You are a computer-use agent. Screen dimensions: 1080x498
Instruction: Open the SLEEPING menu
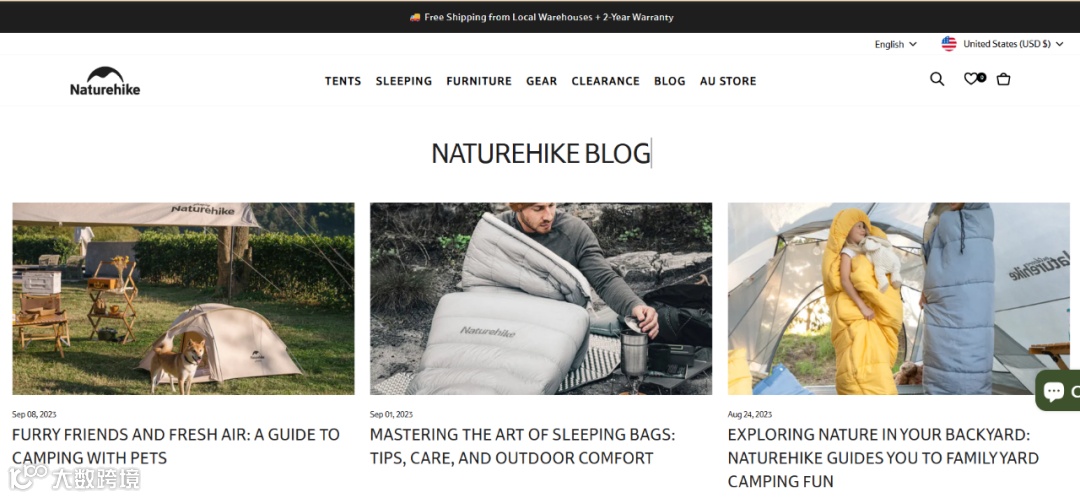tap(404, 81)
